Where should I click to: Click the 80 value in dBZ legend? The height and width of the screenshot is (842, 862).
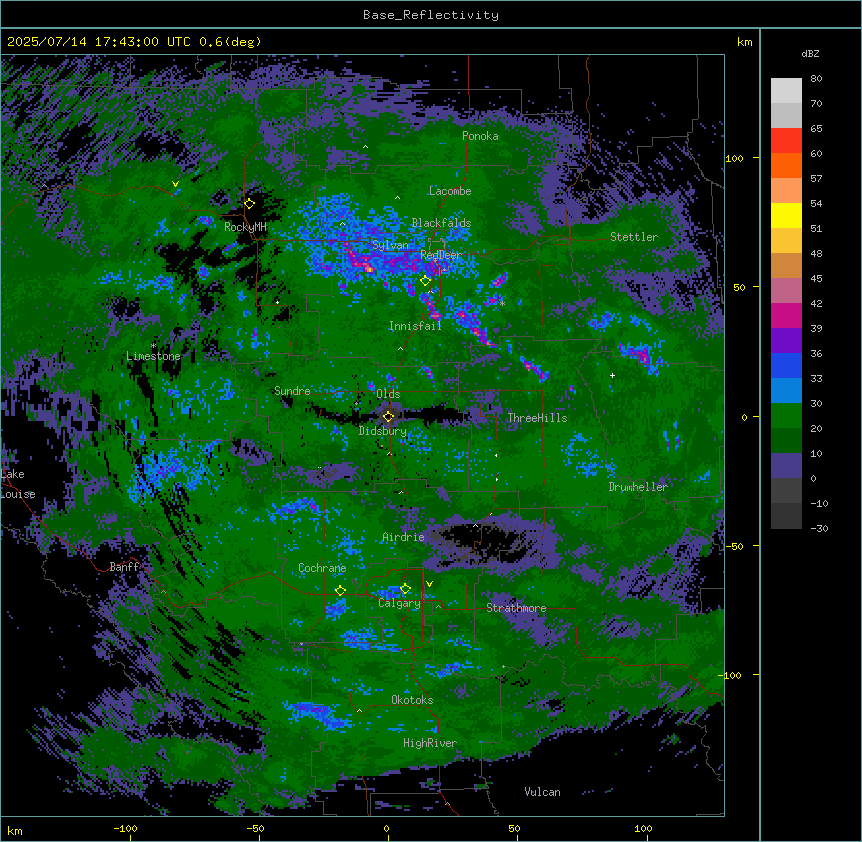(x=816, y=79)
